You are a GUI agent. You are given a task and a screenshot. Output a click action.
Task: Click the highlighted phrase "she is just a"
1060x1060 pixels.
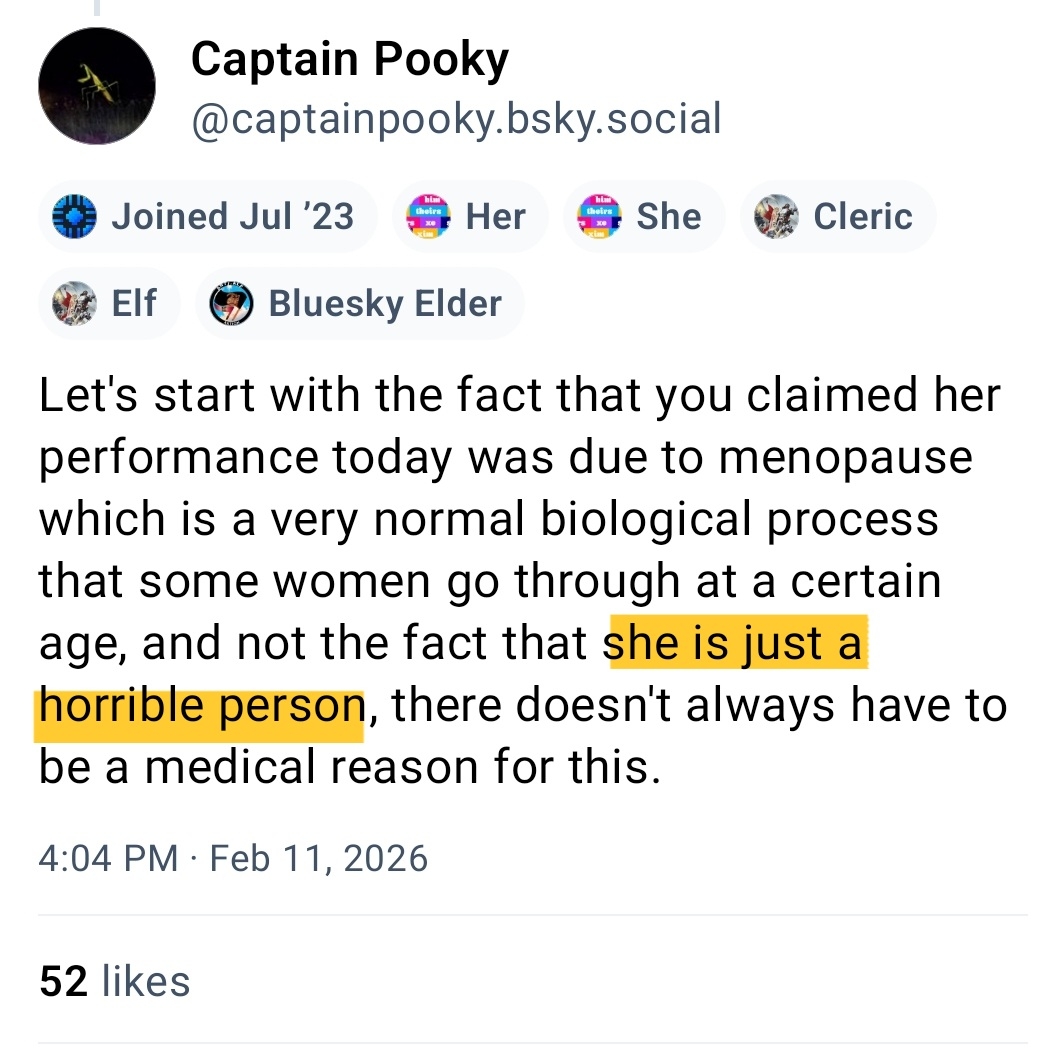pyautogui.click(x=735, y=644)
